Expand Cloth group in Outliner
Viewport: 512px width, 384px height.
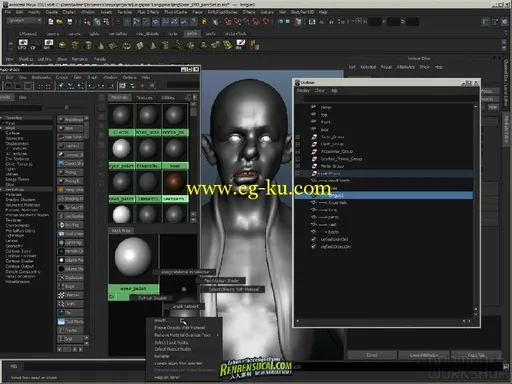298,144
